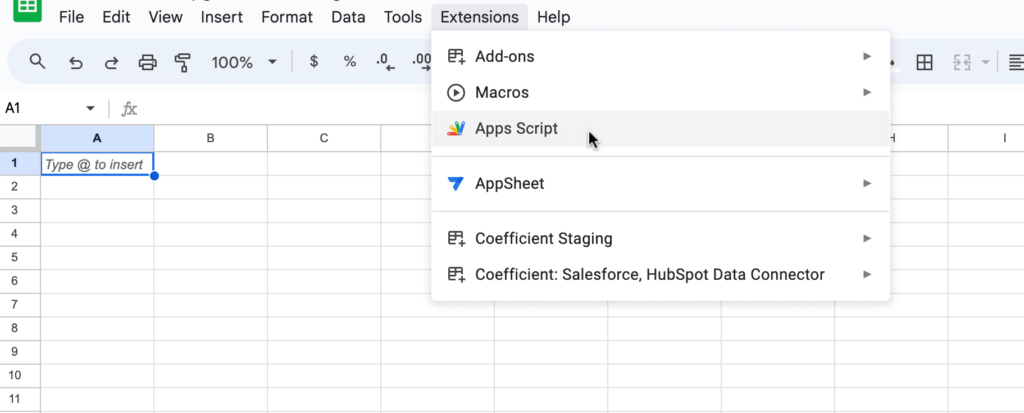The width and height of the screenshot is (1024, 413).
Task: Apply percent format with the % icon
Action: 350,62
